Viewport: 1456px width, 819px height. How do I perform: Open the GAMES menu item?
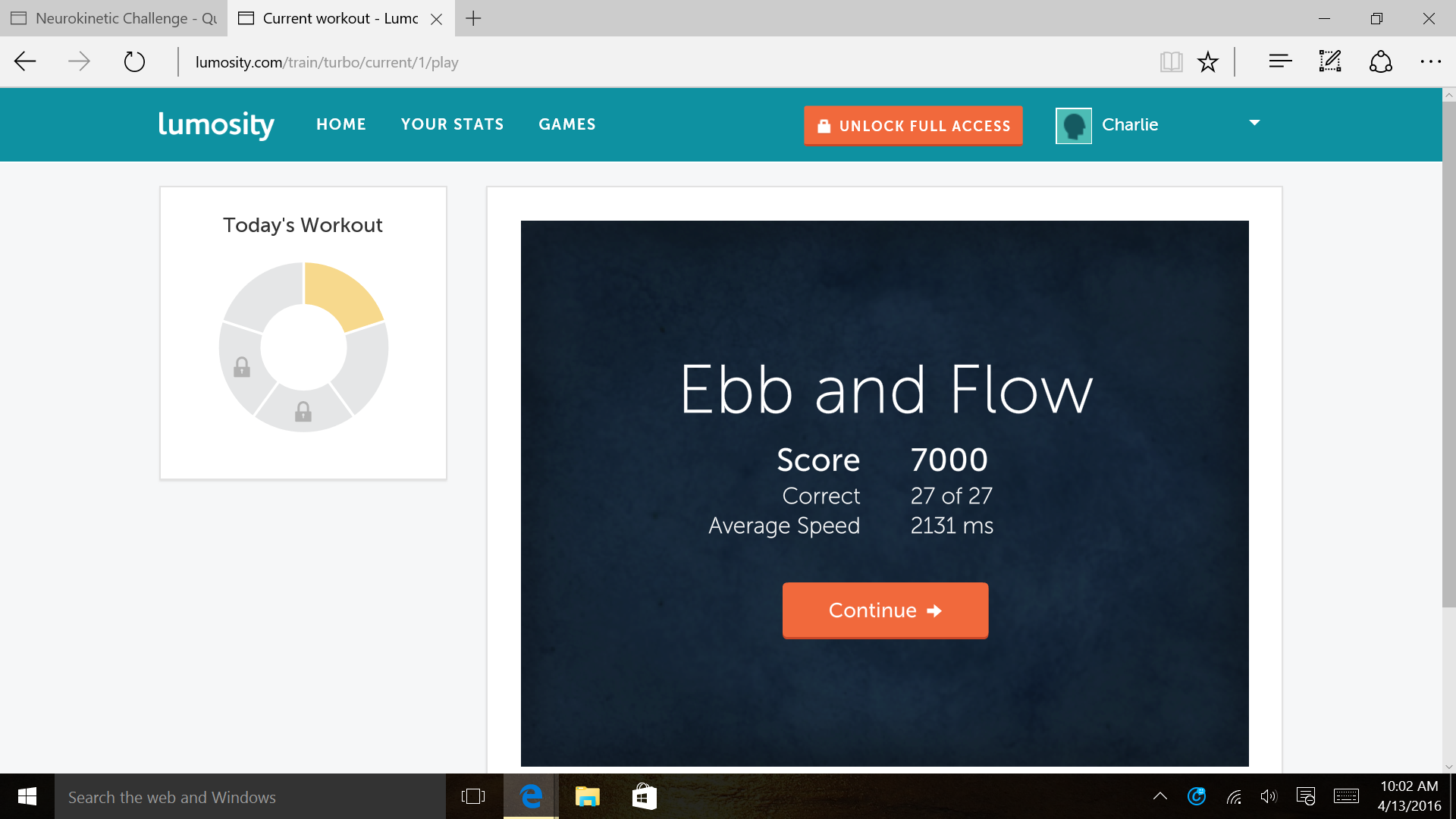coord(567,124)
